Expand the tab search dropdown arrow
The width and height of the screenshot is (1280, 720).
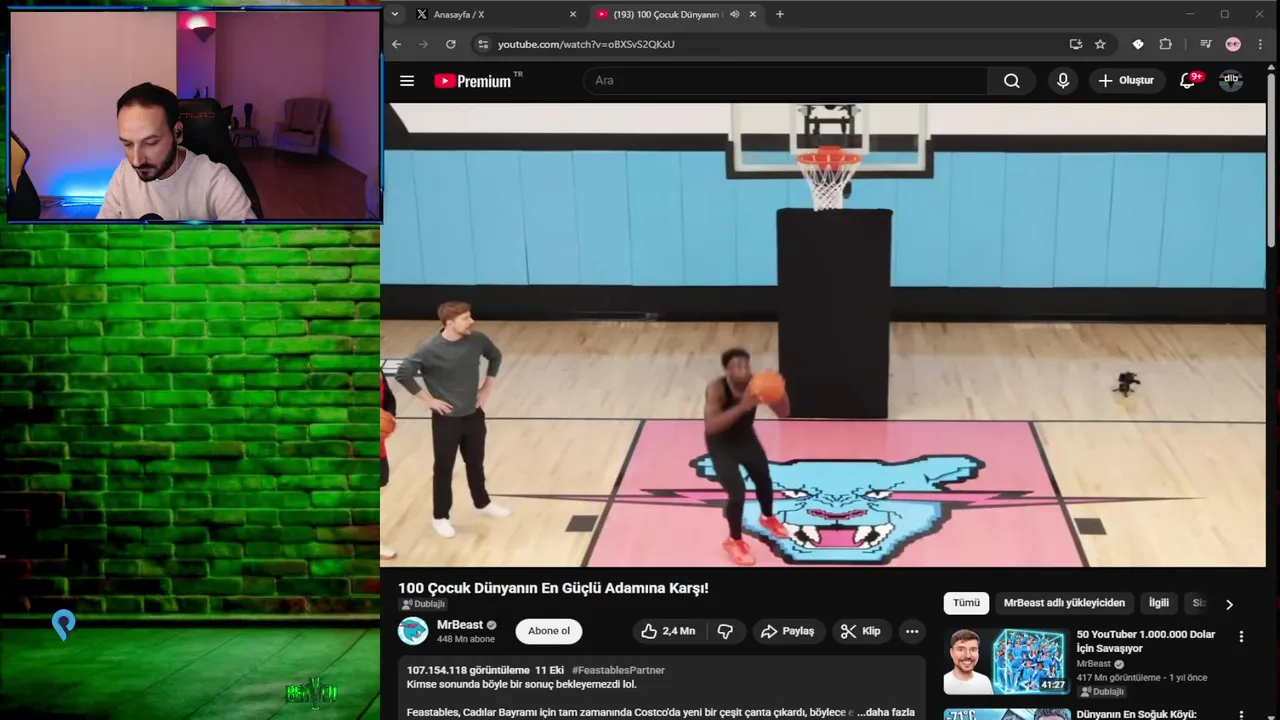[x=395, y=14]
